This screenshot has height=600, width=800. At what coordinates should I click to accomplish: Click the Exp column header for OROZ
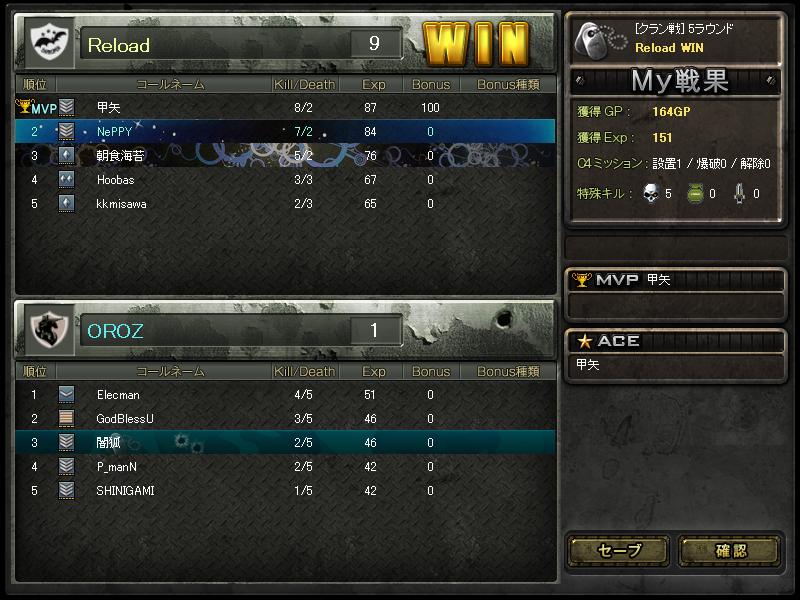point(373,371)
